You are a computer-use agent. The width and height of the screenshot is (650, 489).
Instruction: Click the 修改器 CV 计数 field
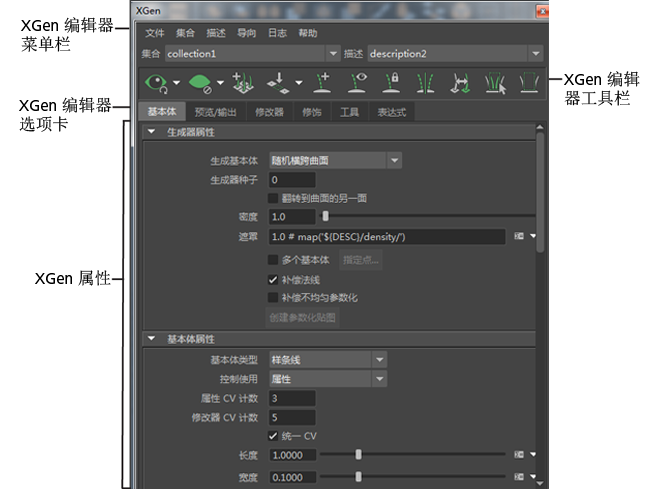[292, 417]
